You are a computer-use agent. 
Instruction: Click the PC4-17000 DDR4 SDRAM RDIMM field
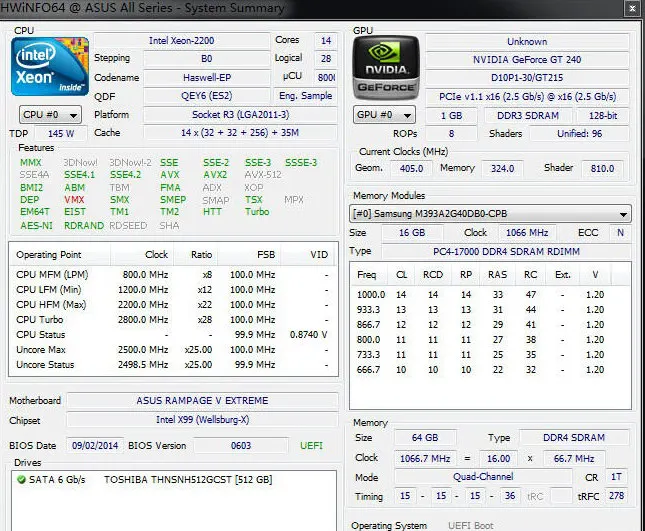506,251
